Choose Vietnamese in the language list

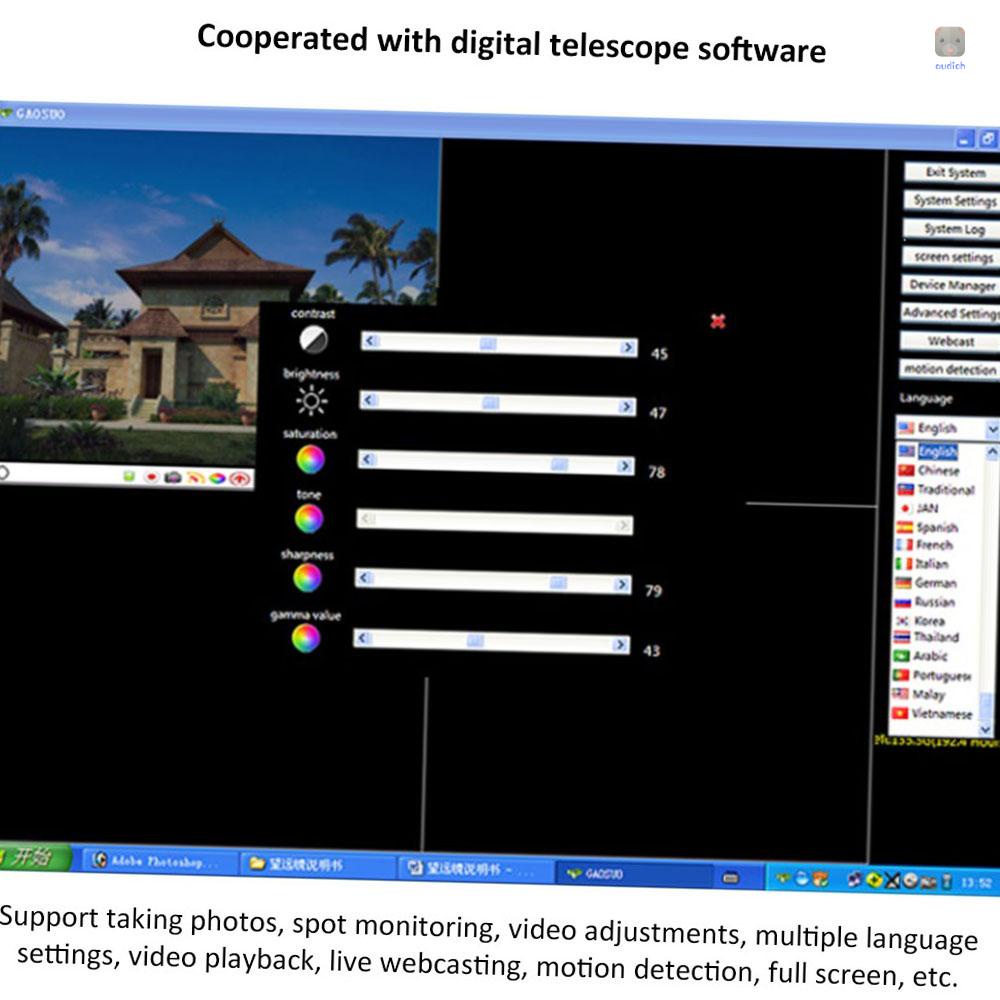940,714
